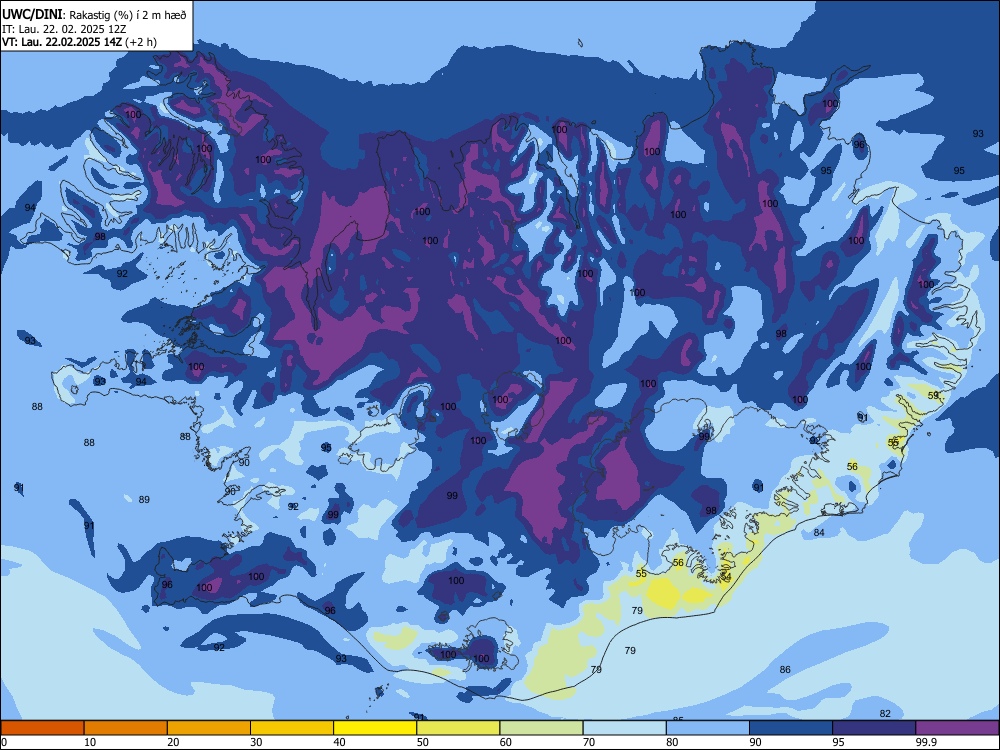1000x750 pixels.
Task: Click the yellow-green 60–70 legend swatch
Action: [541, 728]
